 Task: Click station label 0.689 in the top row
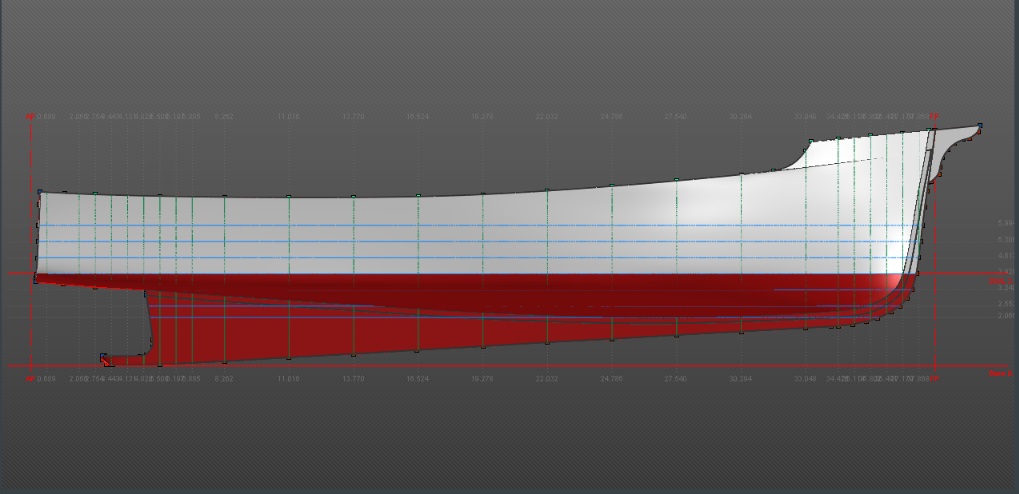pyautogui.click(x=46, y=117)
